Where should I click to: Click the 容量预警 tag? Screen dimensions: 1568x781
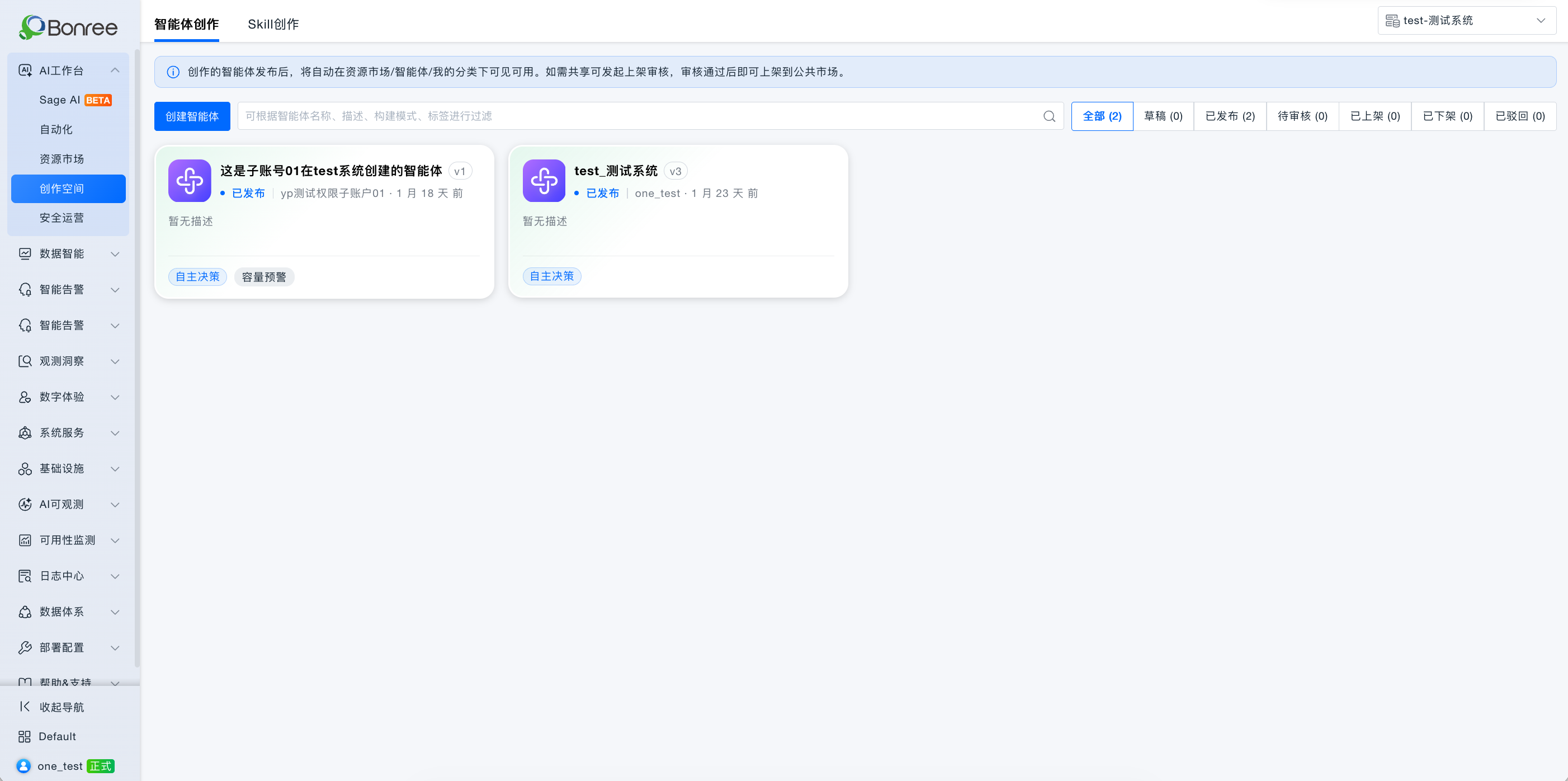tap(264, 277)
